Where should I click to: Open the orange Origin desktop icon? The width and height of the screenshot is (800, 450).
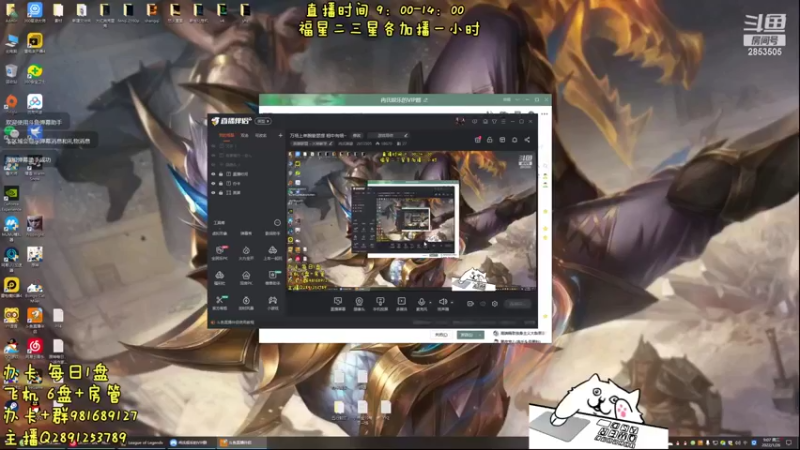coord(11,102)
